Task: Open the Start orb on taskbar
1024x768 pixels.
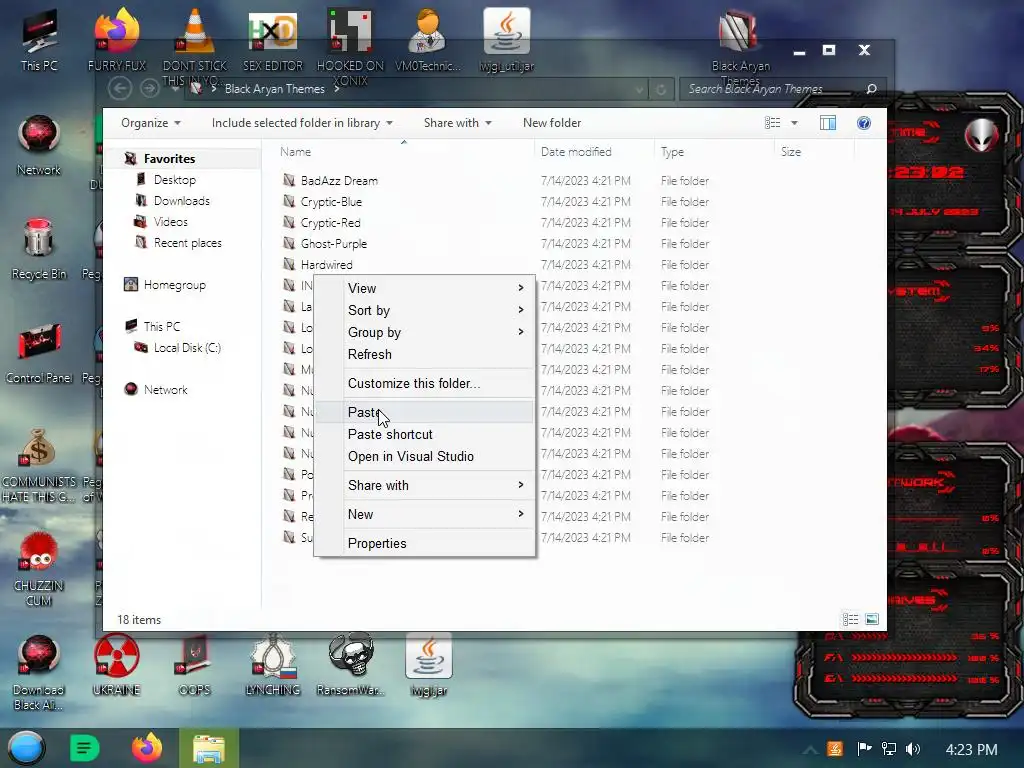Action: click(26, 748)
